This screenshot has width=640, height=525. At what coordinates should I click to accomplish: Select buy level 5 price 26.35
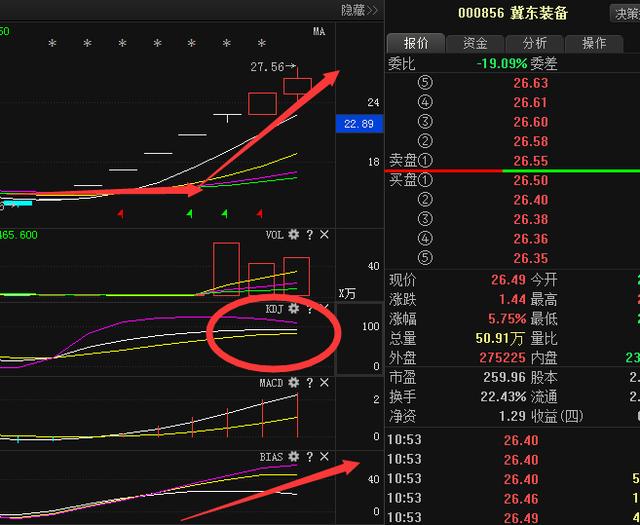coord(531,258)
